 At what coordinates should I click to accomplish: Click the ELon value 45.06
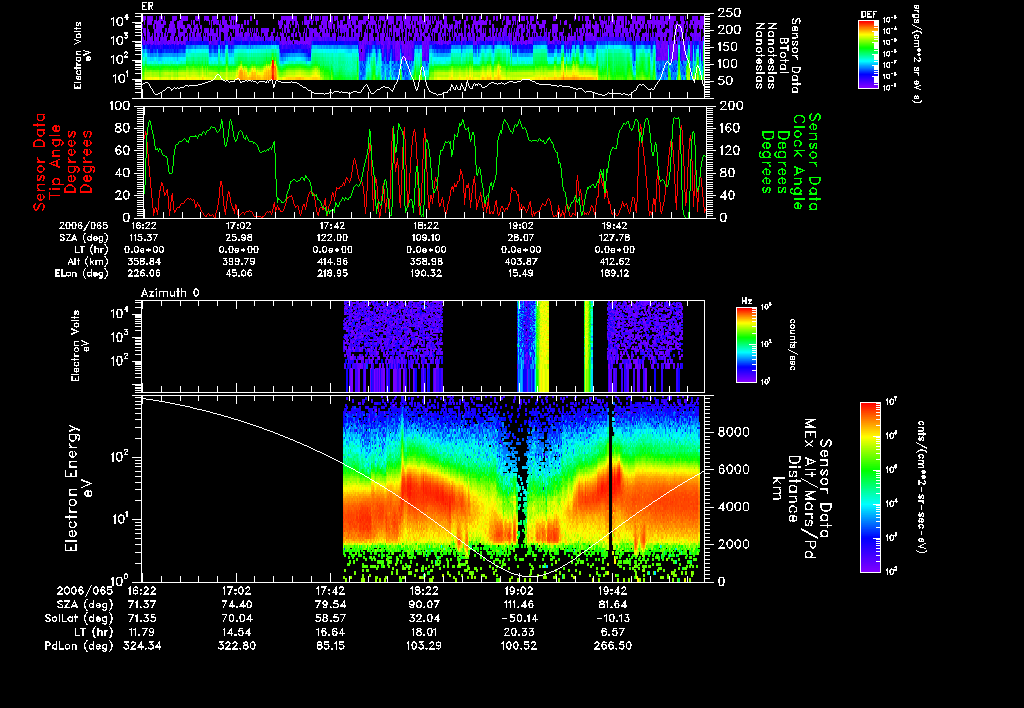(x=238, y=274)
